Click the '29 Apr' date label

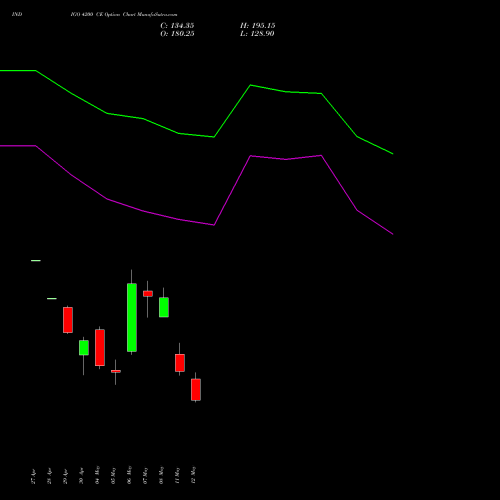65,477
